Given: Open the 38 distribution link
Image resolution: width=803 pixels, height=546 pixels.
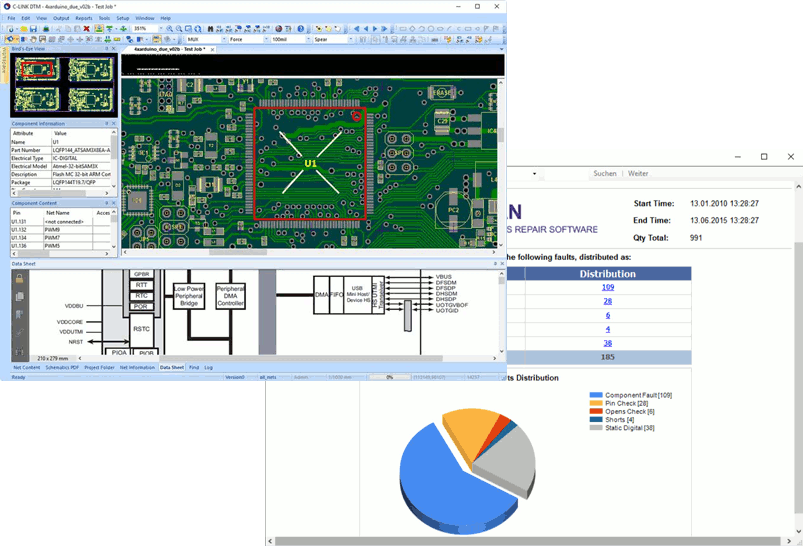Looking at the screenshot, I should coord(608,343).
